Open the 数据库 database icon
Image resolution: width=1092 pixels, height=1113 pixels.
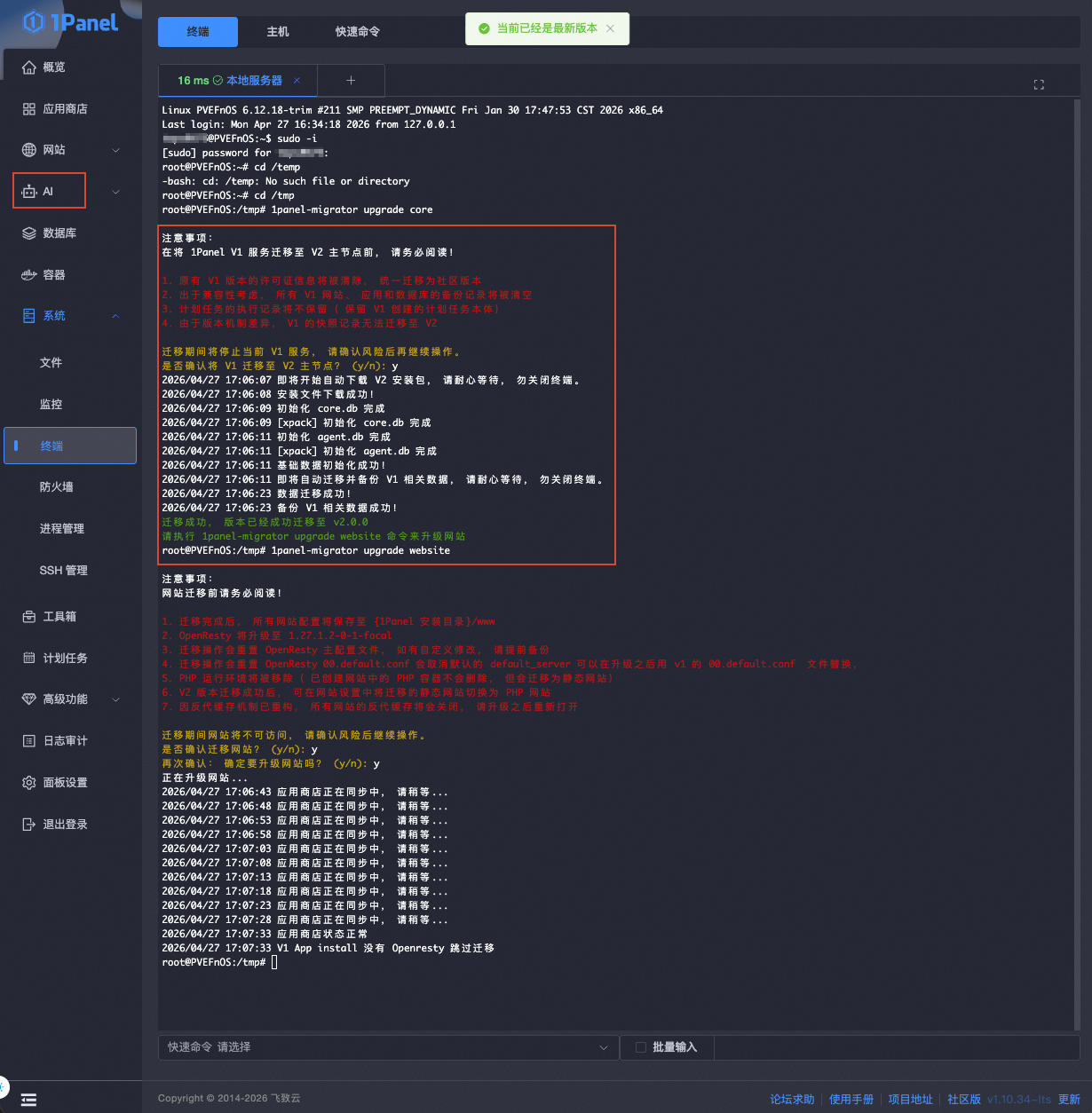29,233
